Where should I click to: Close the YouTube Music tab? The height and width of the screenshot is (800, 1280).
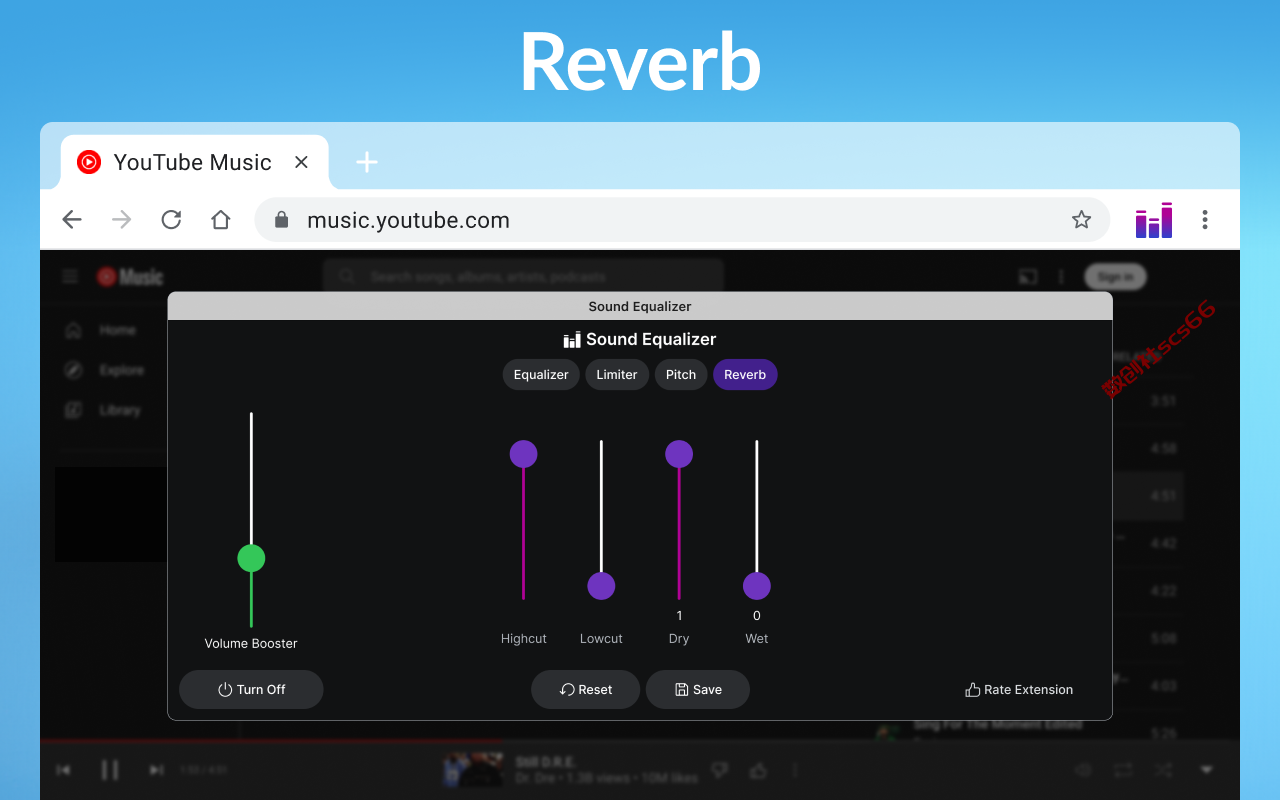(x=301, y=162)
